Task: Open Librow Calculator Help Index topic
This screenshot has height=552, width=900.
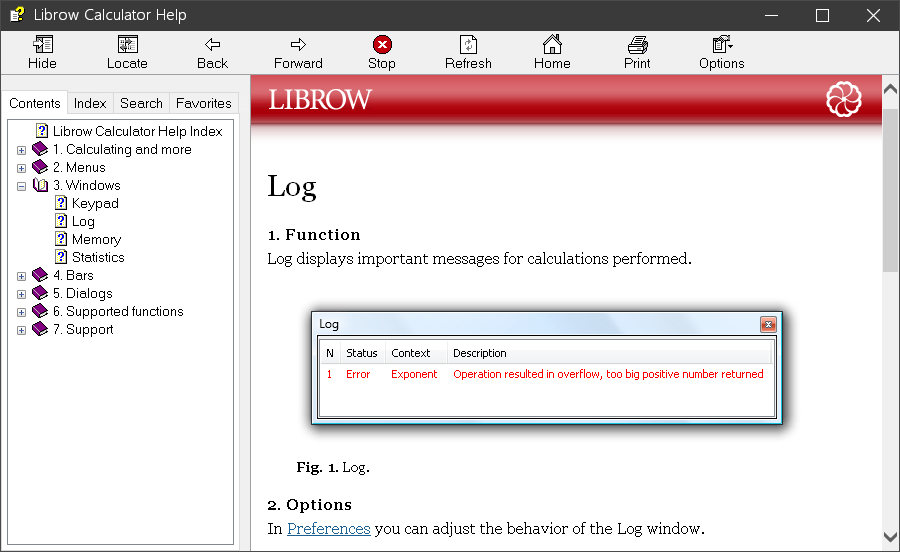Action: 137,131
